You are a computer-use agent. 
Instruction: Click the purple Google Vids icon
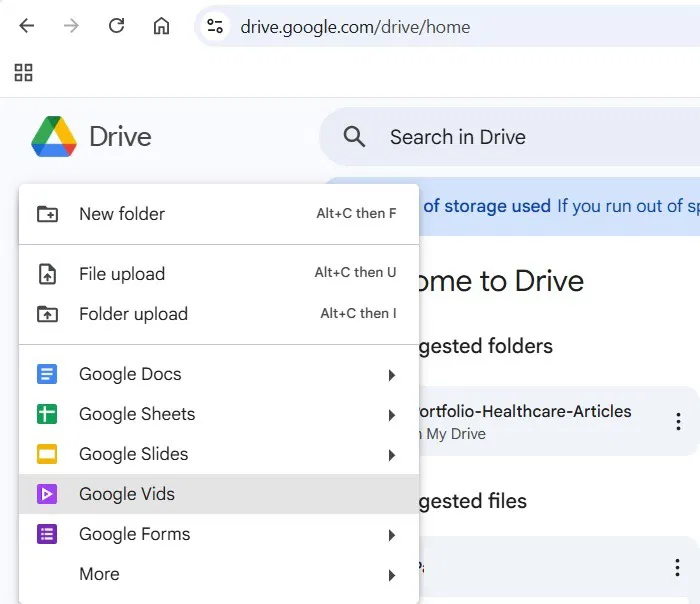click(47, 494)
